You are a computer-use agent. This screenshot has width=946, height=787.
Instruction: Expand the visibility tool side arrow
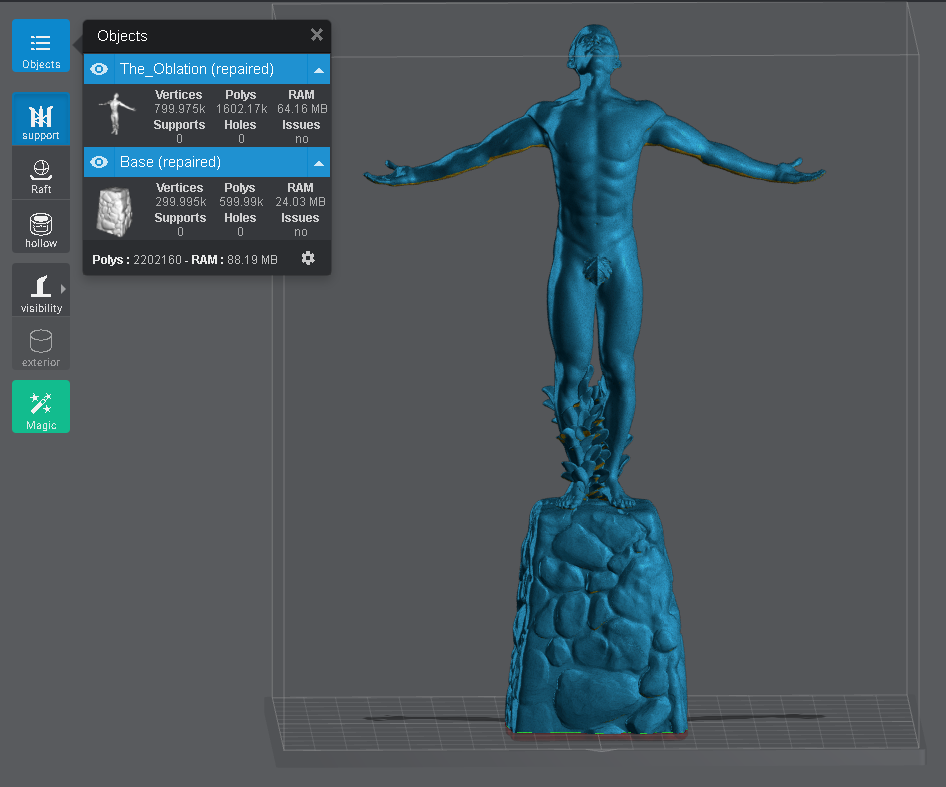click(61, 289)
